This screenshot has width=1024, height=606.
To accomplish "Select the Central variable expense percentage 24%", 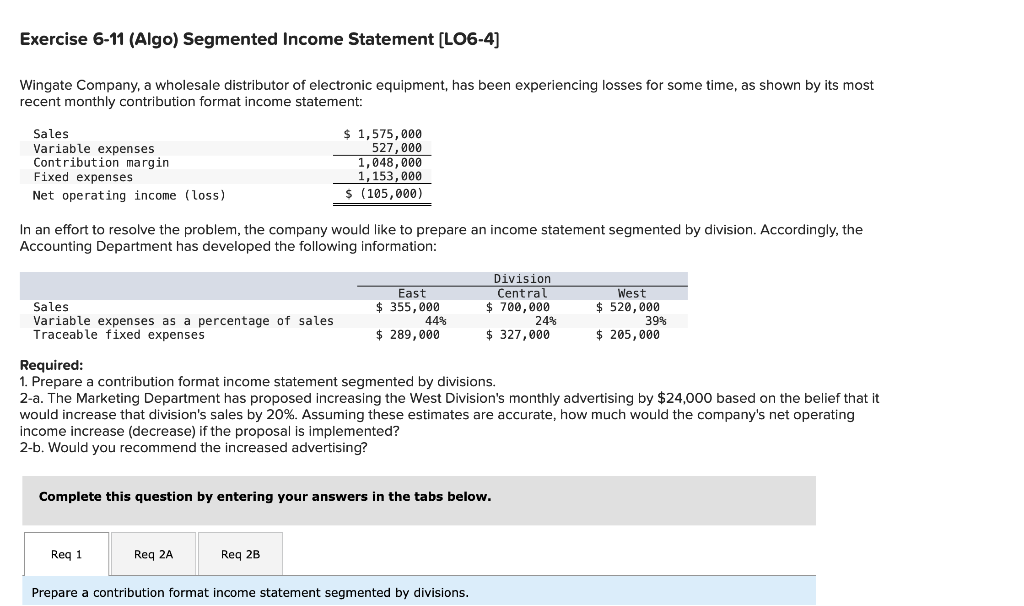I will click(545, 321).
